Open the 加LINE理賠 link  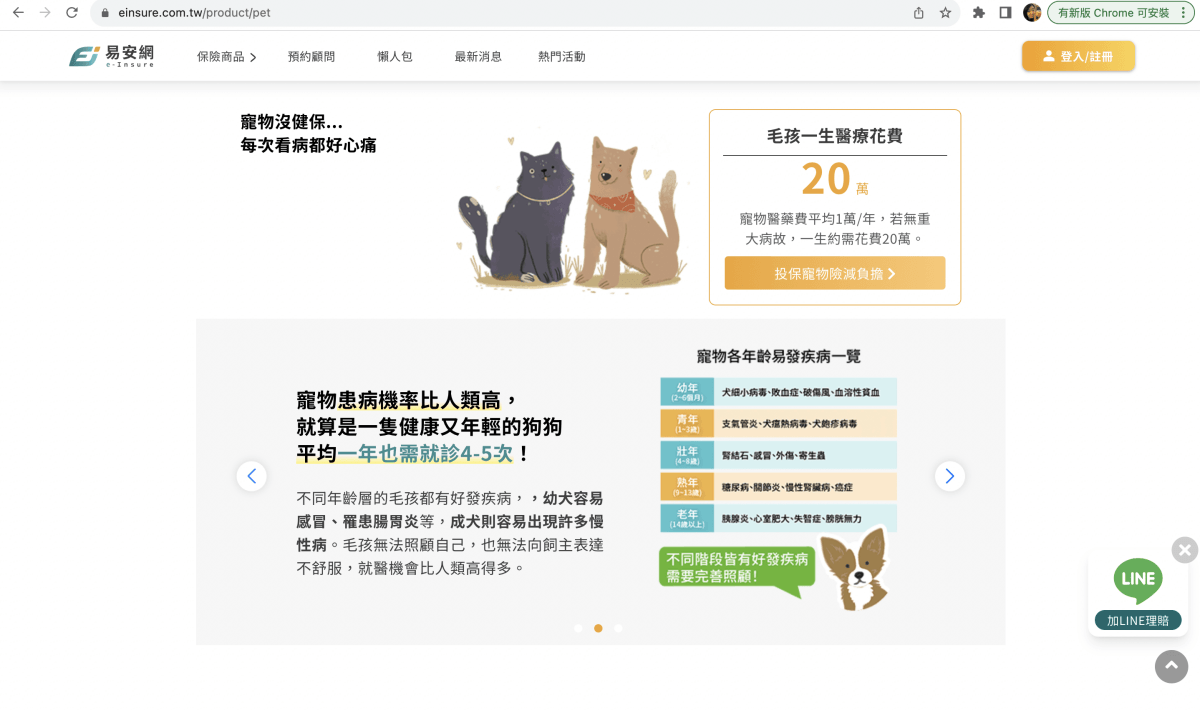pos(1139,620)
